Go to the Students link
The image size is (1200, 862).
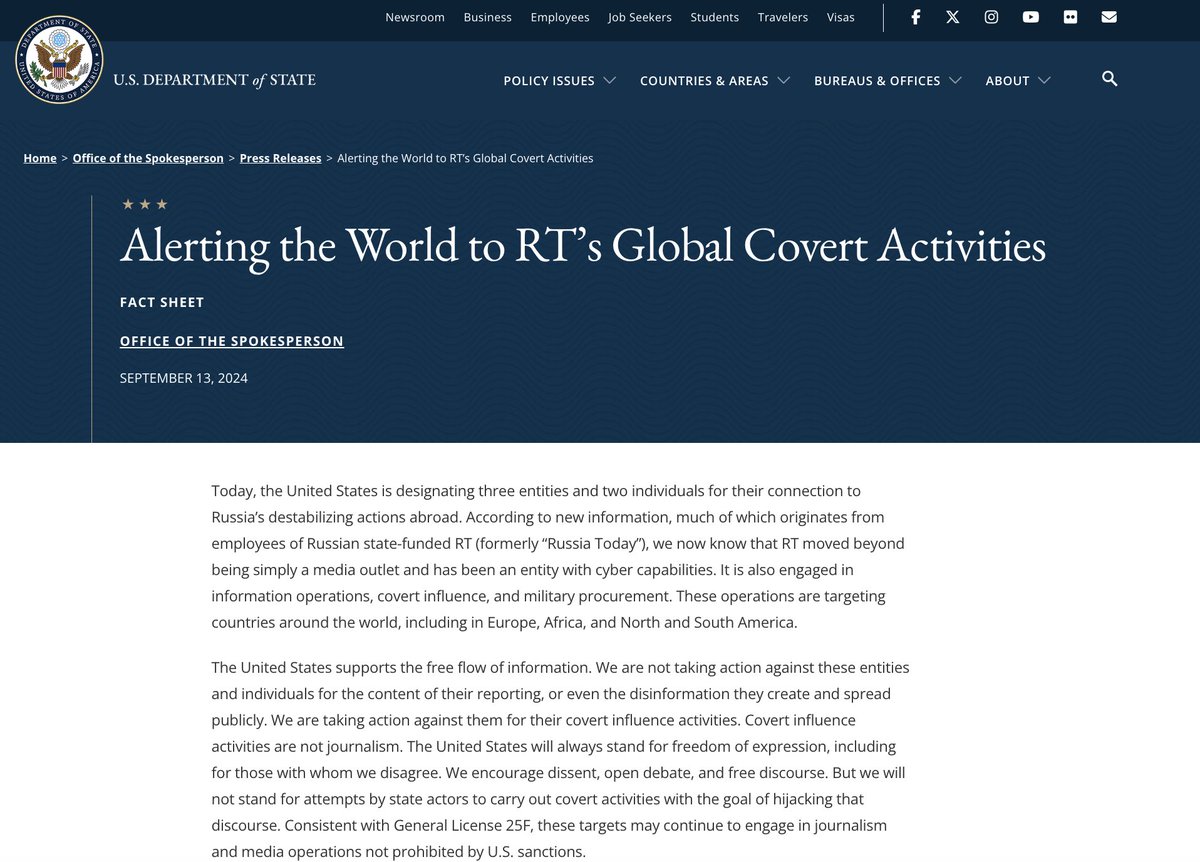pos(715,17)
